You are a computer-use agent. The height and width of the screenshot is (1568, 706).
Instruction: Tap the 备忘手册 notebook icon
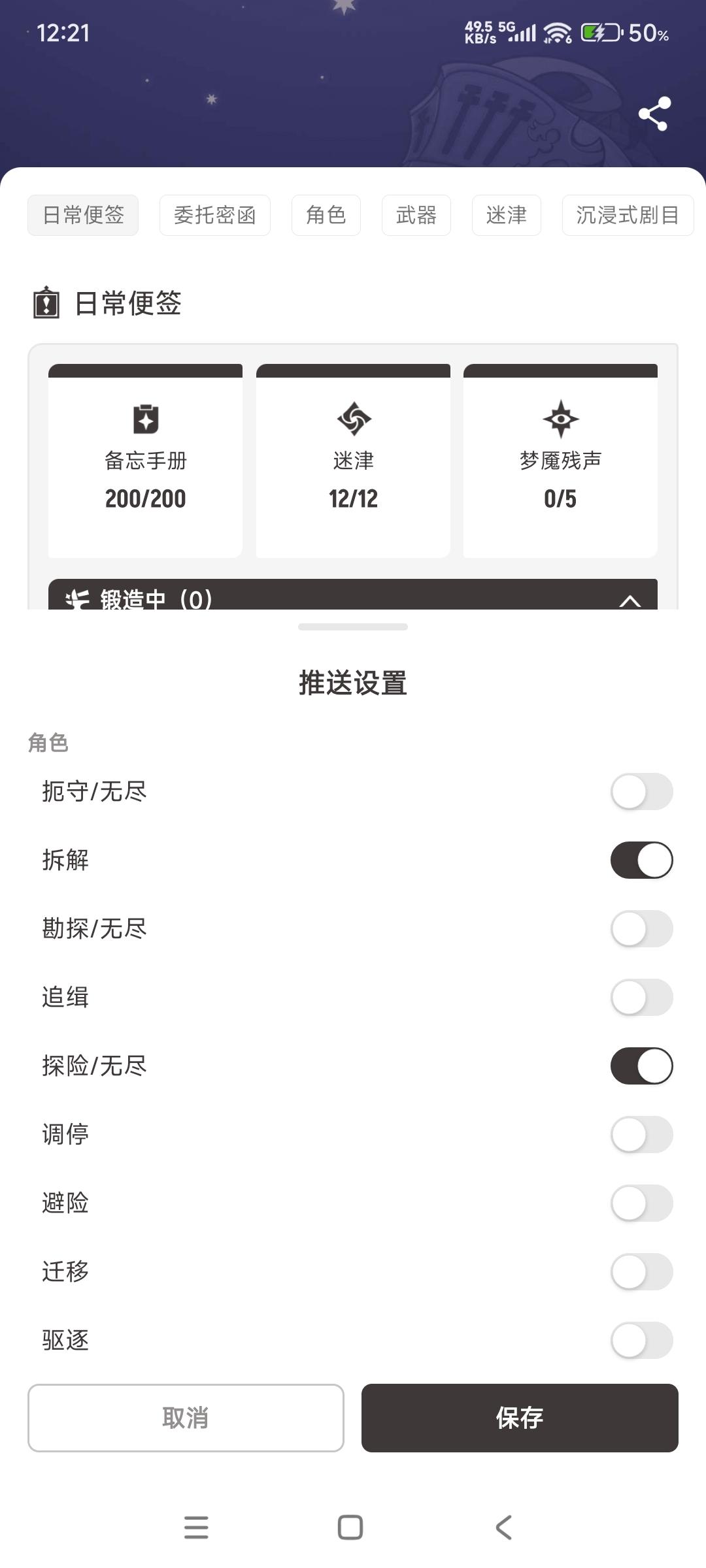coord(146,419)
